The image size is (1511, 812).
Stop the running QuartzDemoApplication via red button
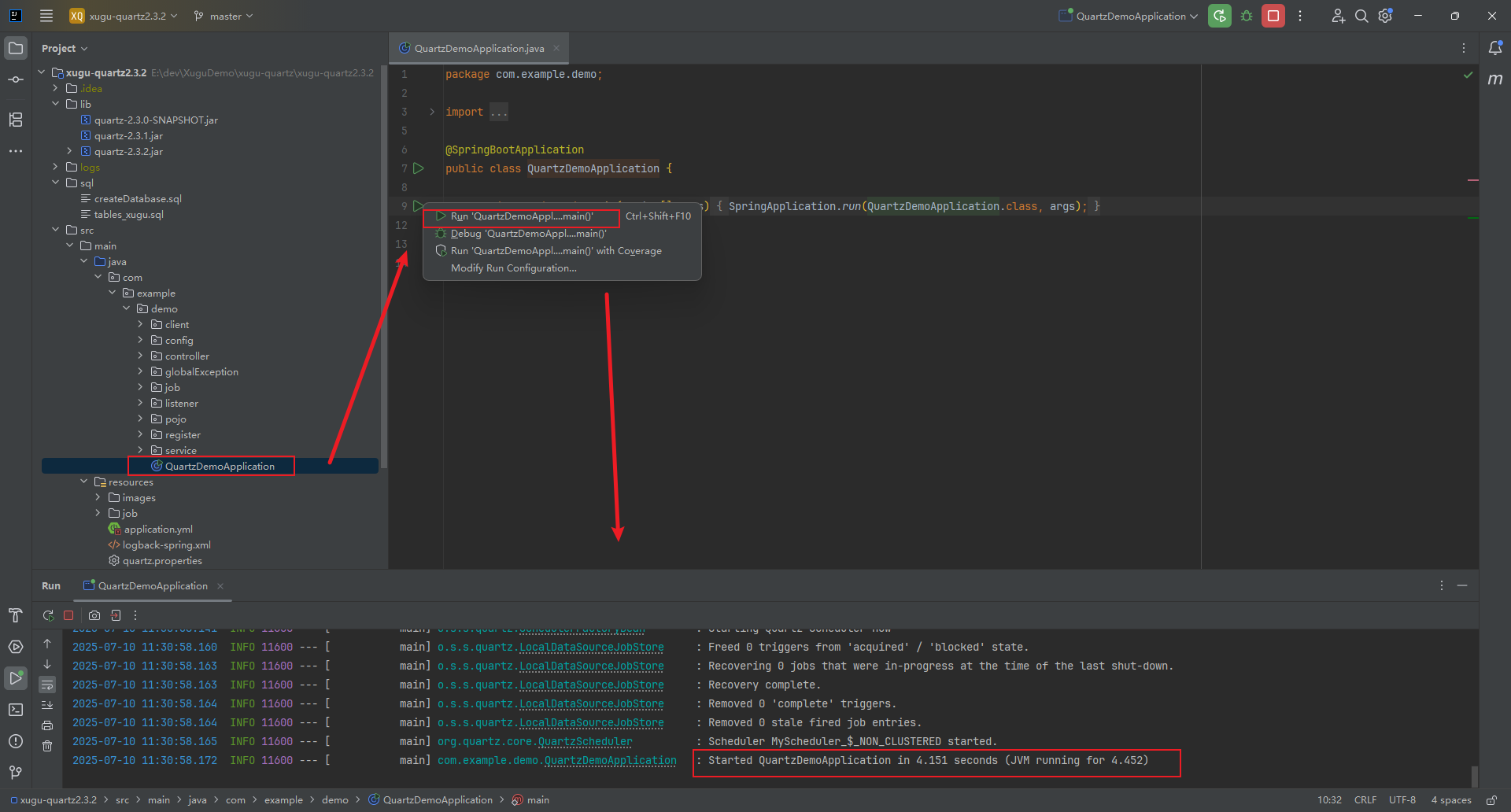(1273, 16)
